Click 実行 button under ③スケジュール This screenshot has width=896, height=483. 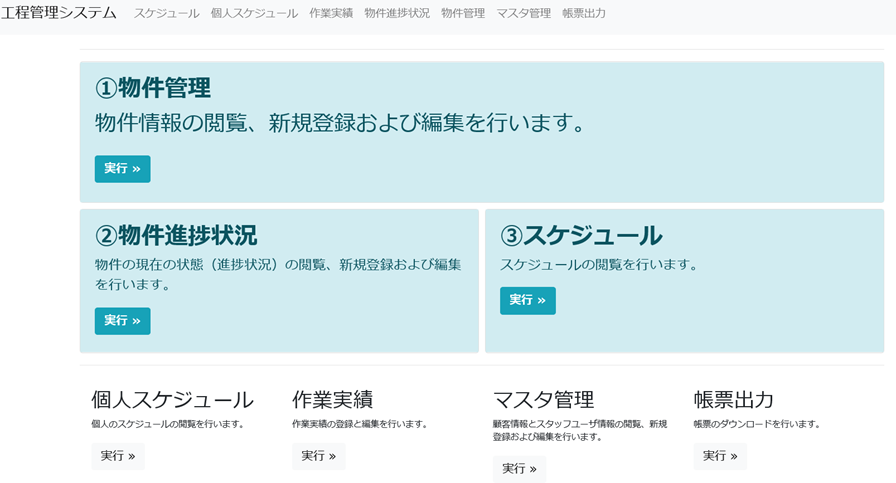527,300
